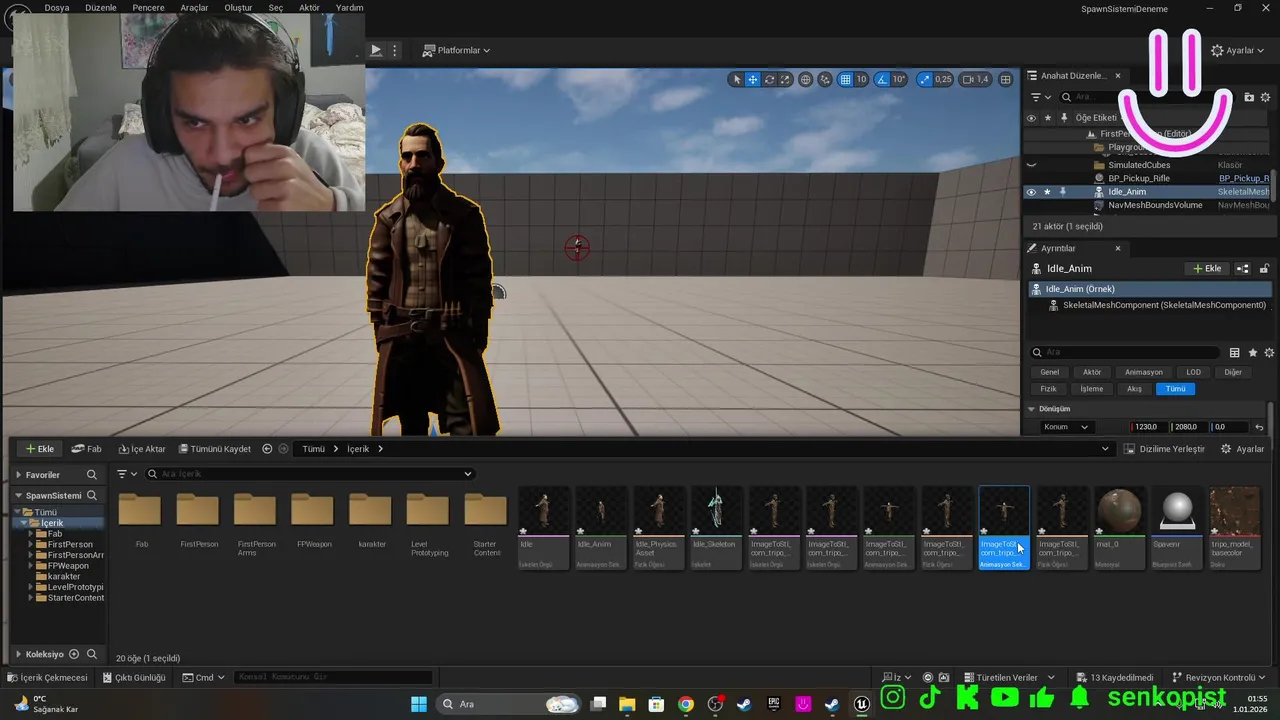The height and width of the screenshot is (720, 1280).
Task: Show hidden SimulatedCubes folder
Action: click(1031, 165)
